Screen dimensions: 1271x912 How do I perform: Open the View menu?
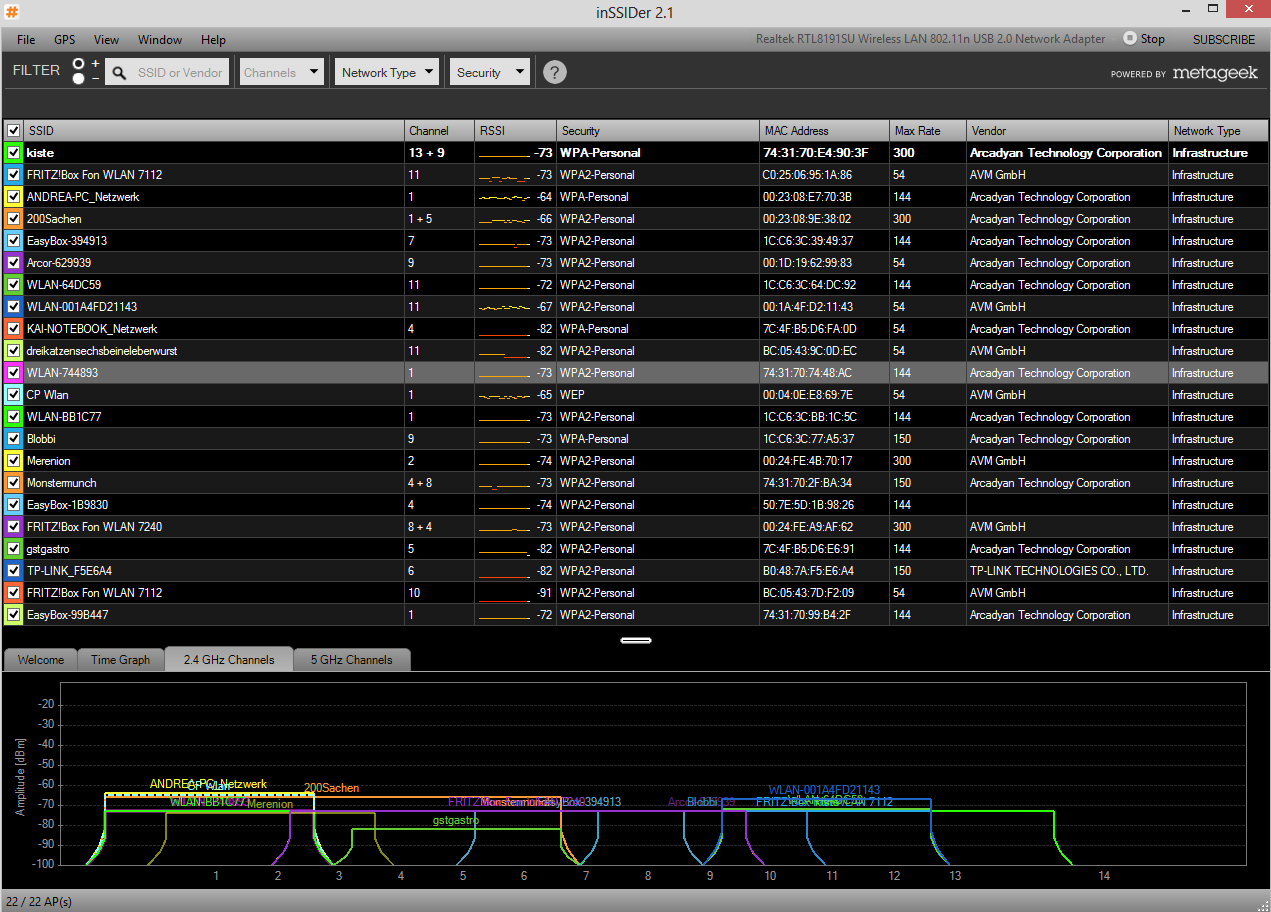(106, 40)
